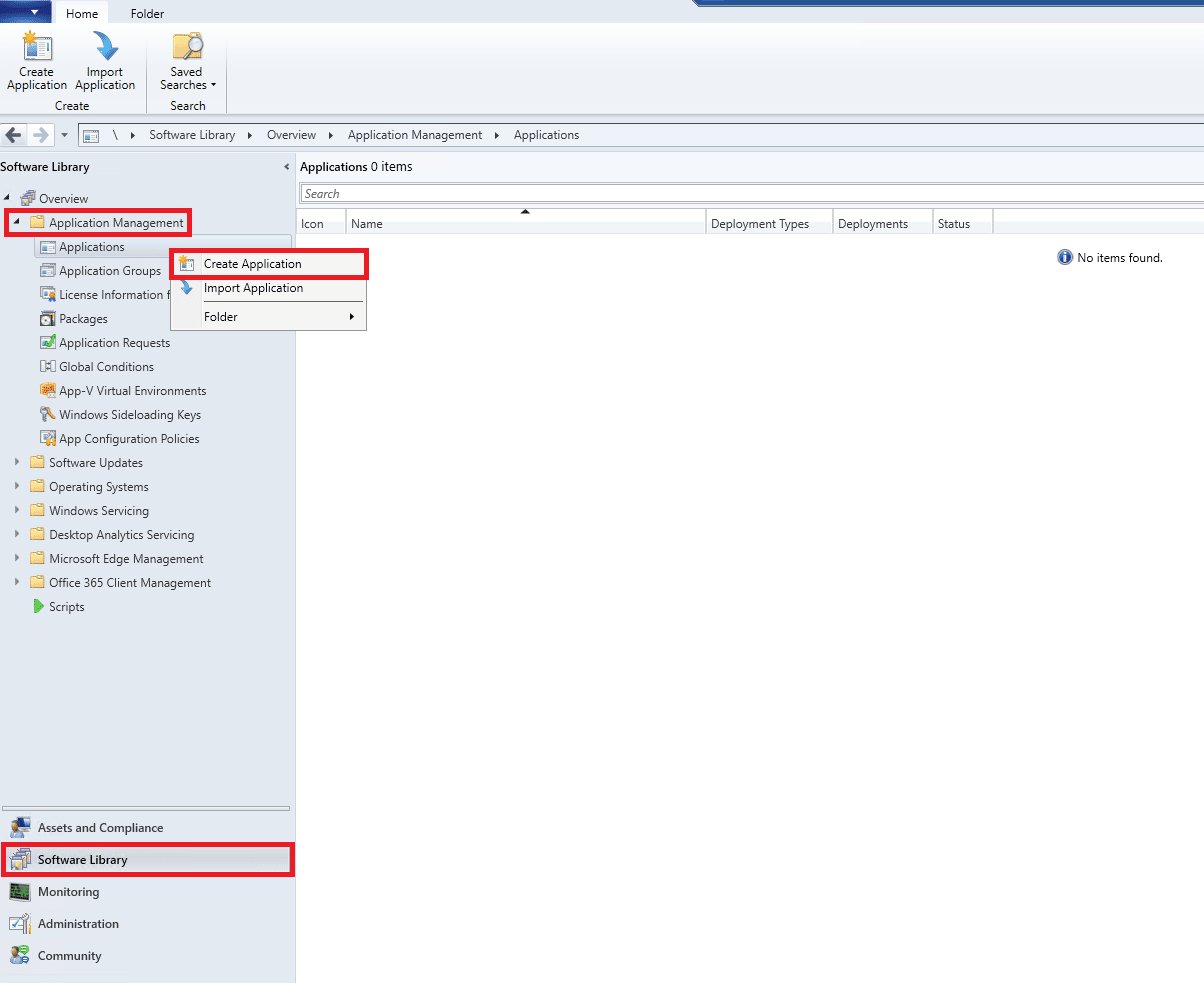Go to the Administration workspace
The width and height of the screenshot is (1204, 983).
78,924
